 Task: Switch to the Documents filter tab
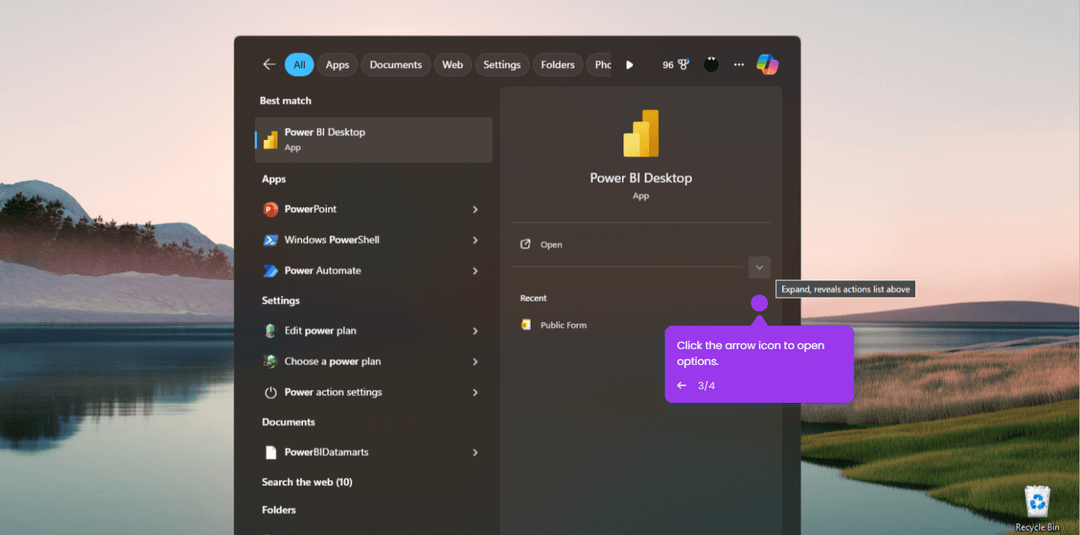(395, 65)
